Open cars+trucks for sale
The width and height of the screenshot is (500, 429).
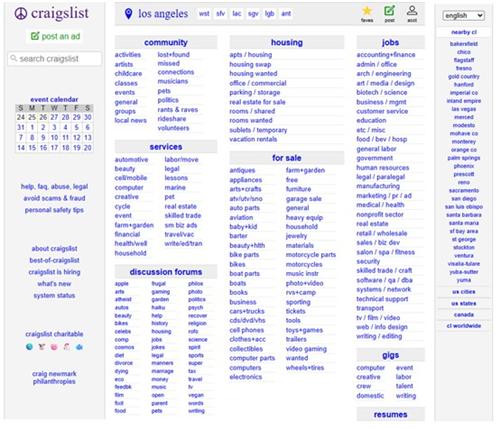click(x=247, y=311)
